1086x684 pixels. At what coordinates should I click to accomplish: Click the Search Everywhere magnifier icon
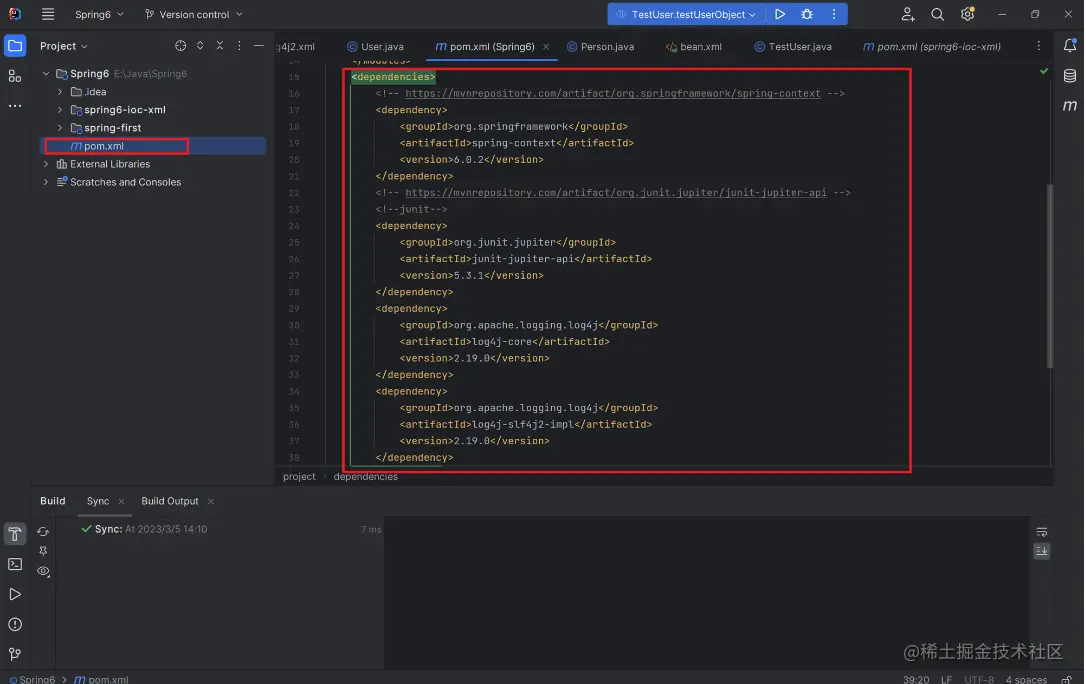tap(937, 14)
